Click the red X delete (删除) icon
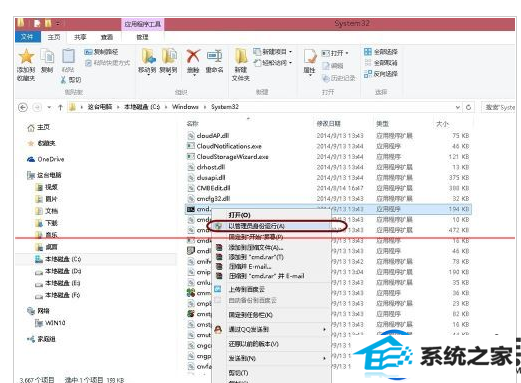The height and width of the screenshot is (383, 521). point(193,56)
